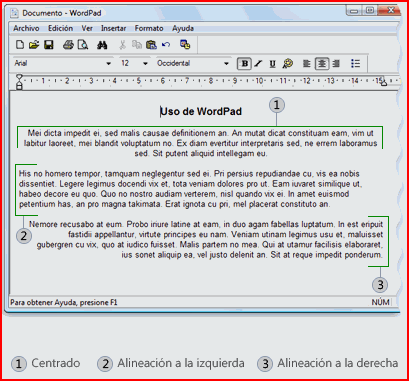
Task: Toggle Bold formatting
Action: point(244,64)
